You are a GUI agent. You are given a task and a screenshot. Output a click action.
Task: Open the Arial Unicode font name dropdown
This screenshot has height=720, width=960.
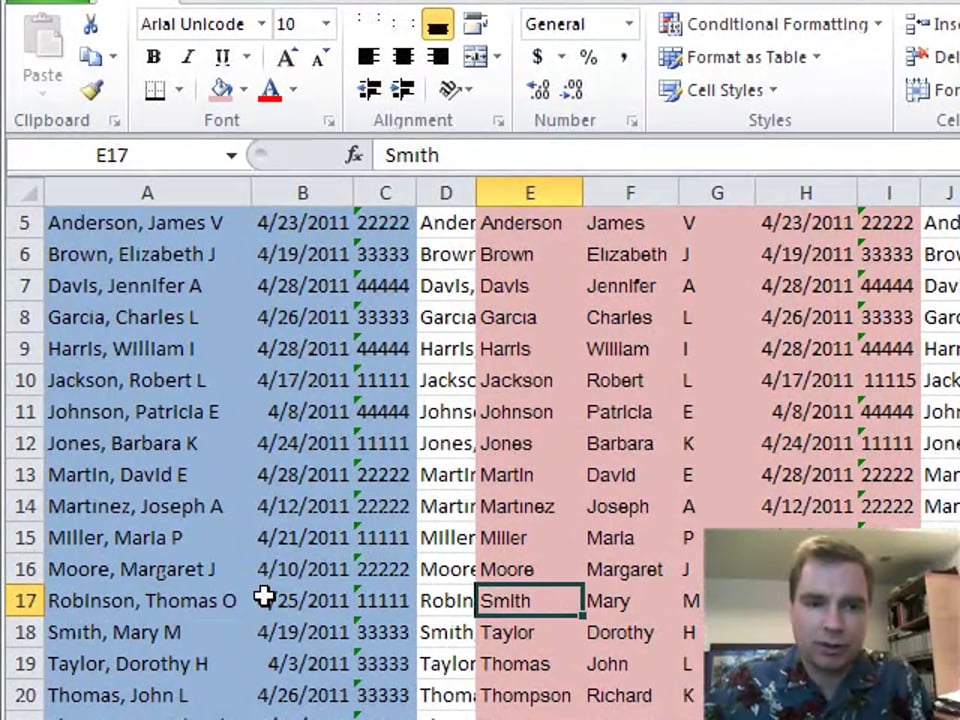click(x=261, y=24)
